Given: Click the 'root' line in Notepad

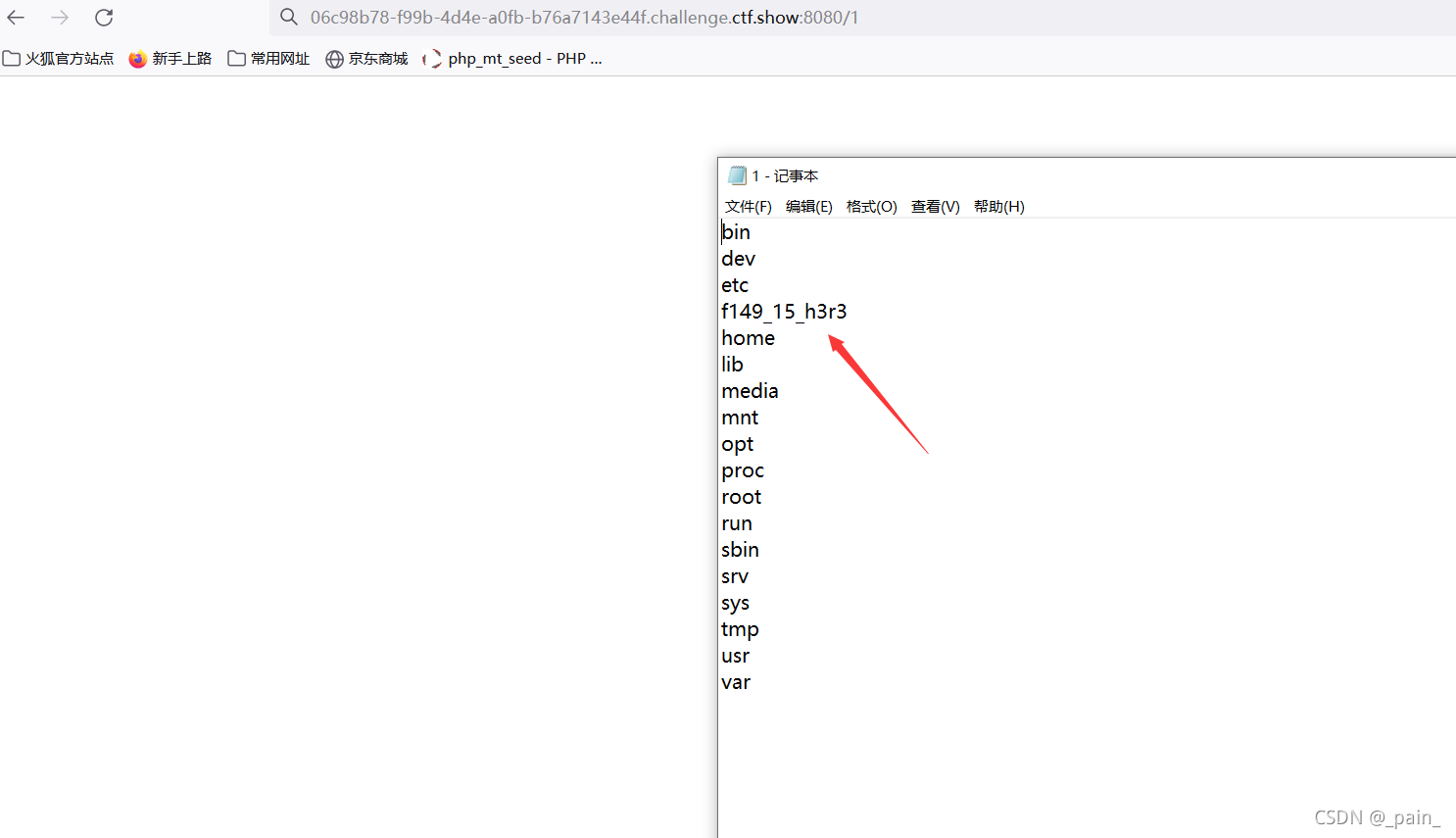Looking at the screenshot, I should (x=742, y=497).
